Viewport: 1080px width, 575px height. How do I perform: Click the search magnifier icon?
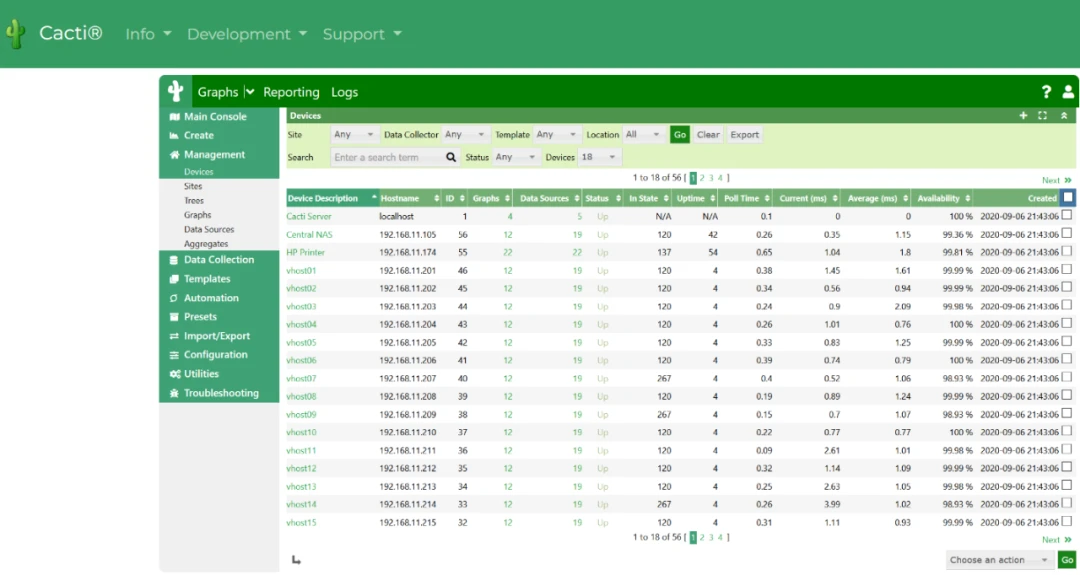[x=450, y=157]
